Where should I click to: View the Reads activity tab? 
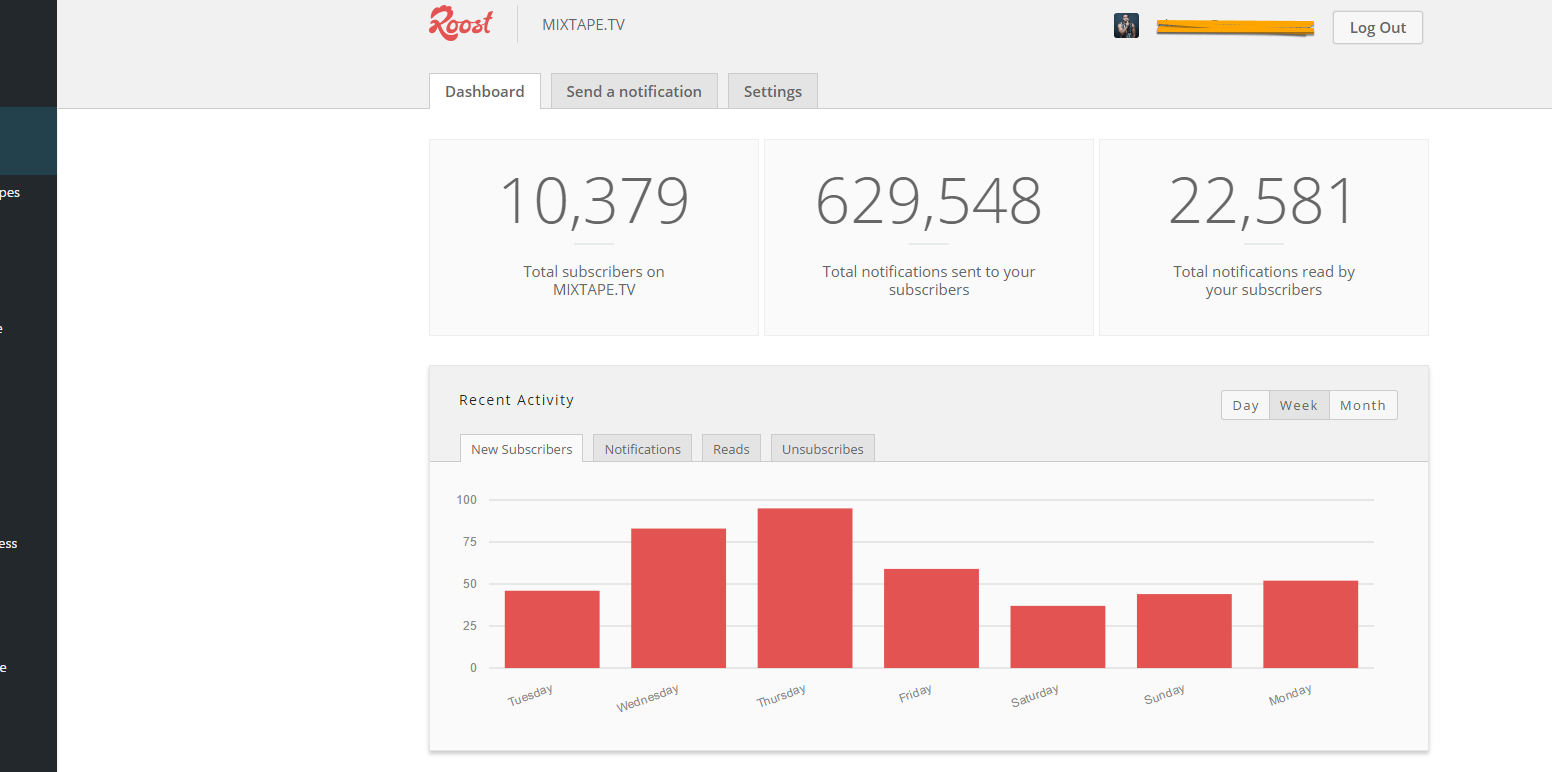tap(731, 448)
